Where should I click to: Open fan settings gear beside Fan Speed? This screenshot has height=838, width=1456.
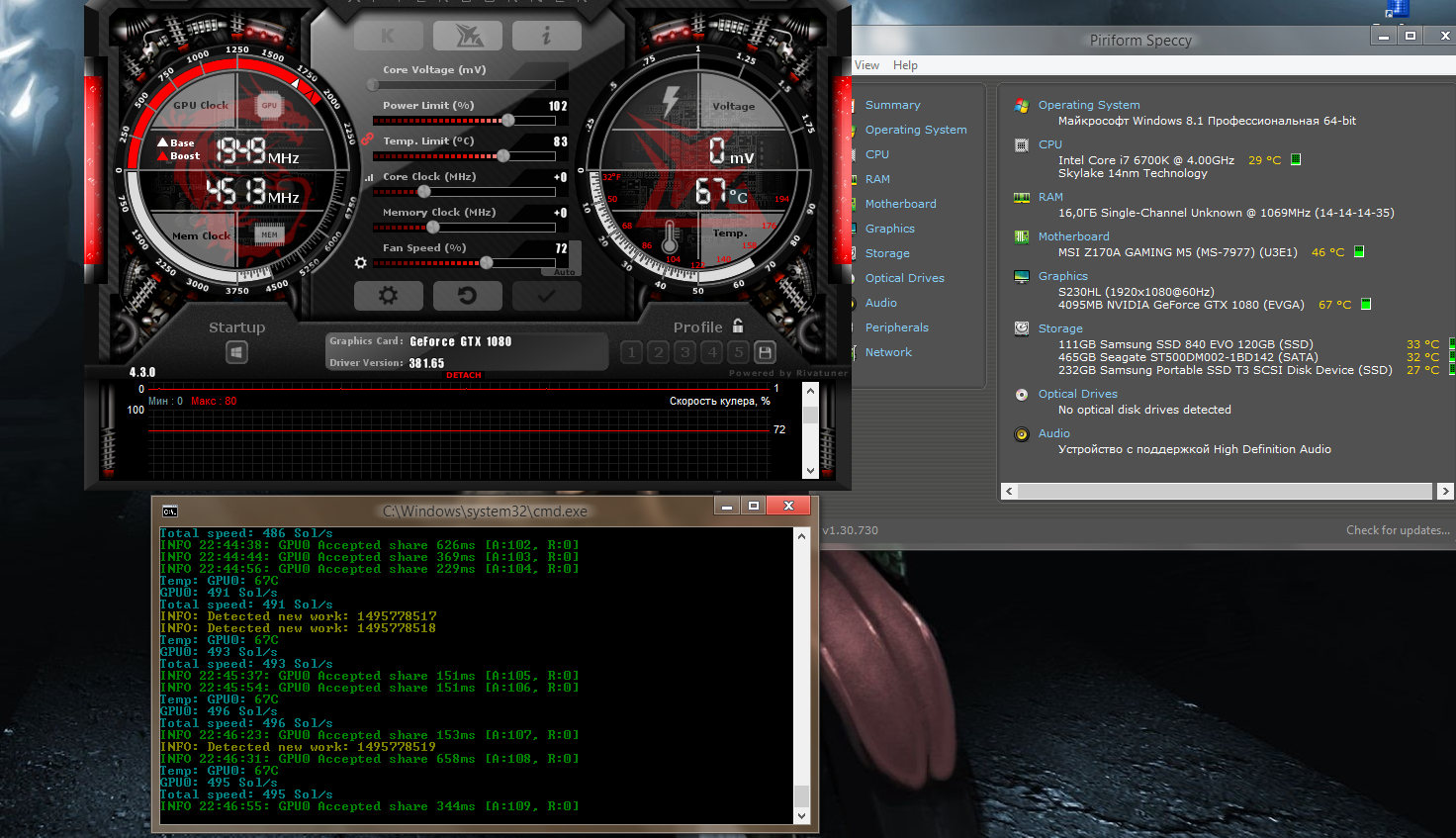coord(361,263)
